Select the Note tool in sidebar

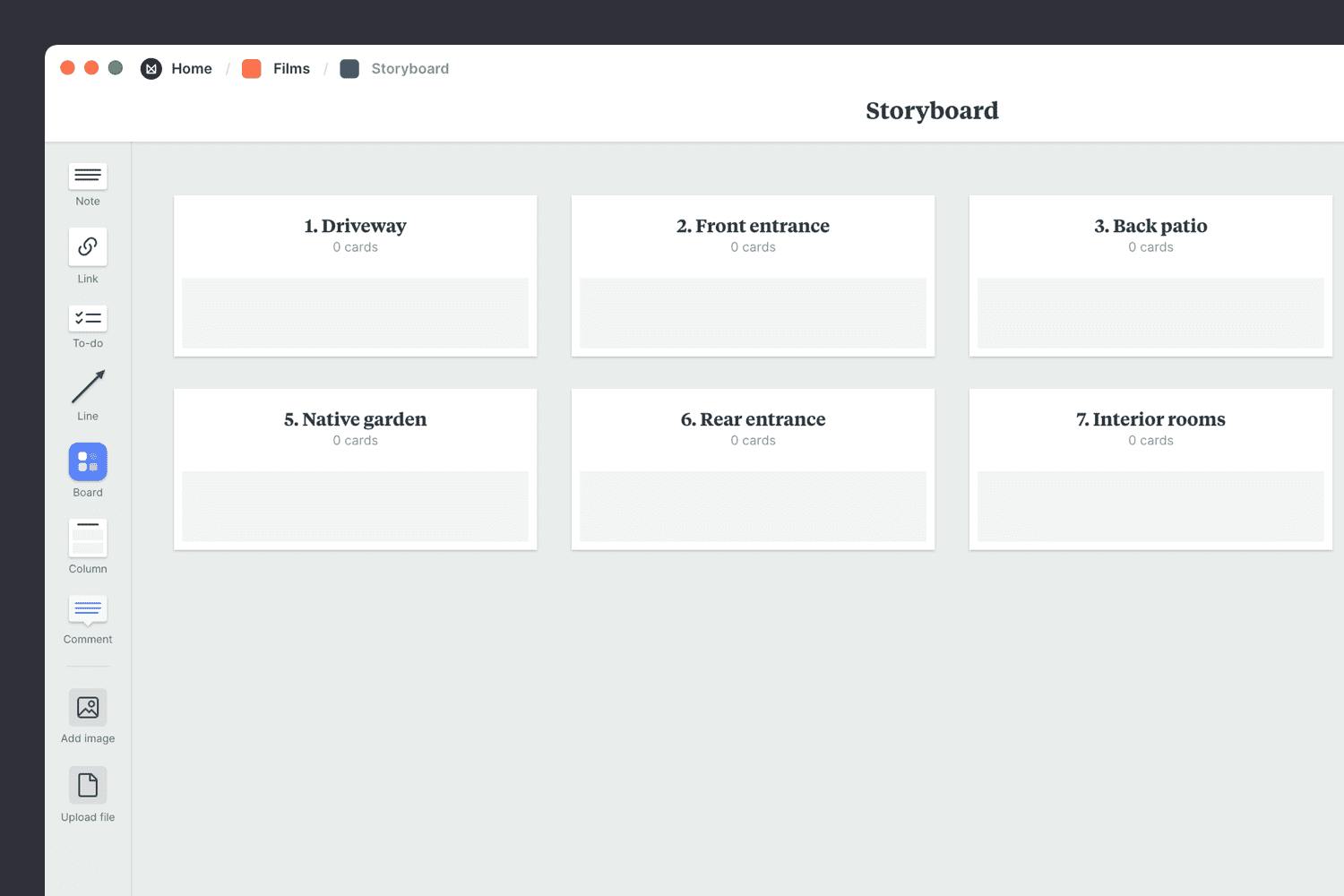pyautogui.click(x=88, y=176)
